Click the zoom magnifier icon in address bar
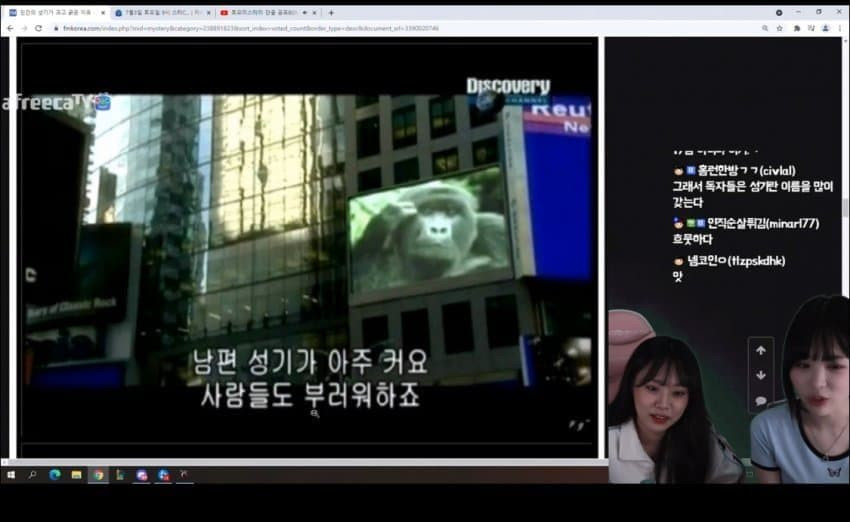 coord(765,28)
